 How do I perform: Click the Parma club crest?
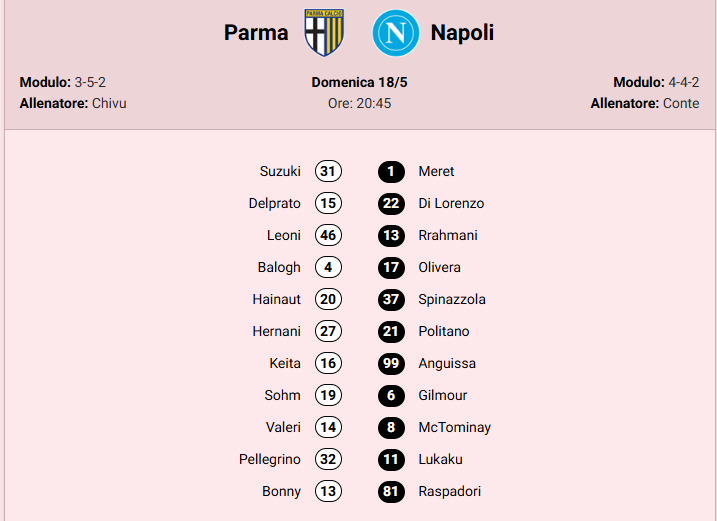tap(324, 33)
